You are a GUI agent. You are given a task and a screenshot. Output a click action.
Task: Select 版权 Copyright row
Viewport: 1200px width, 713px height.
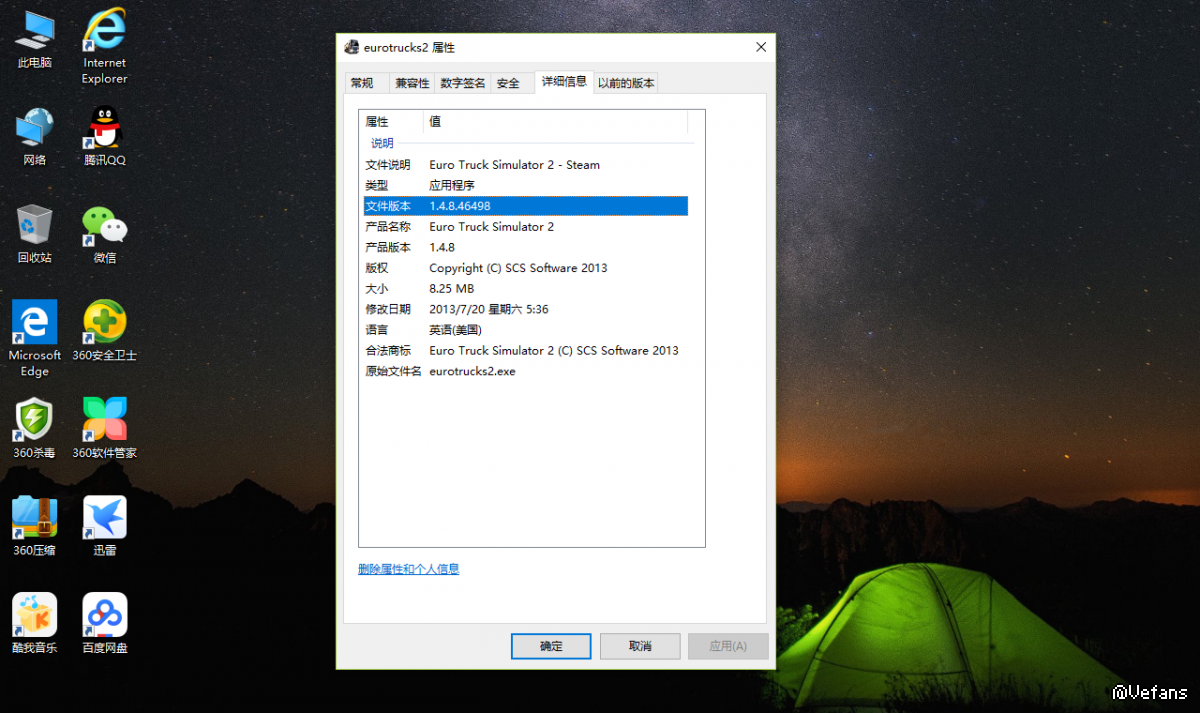click(x=525, y=268)
